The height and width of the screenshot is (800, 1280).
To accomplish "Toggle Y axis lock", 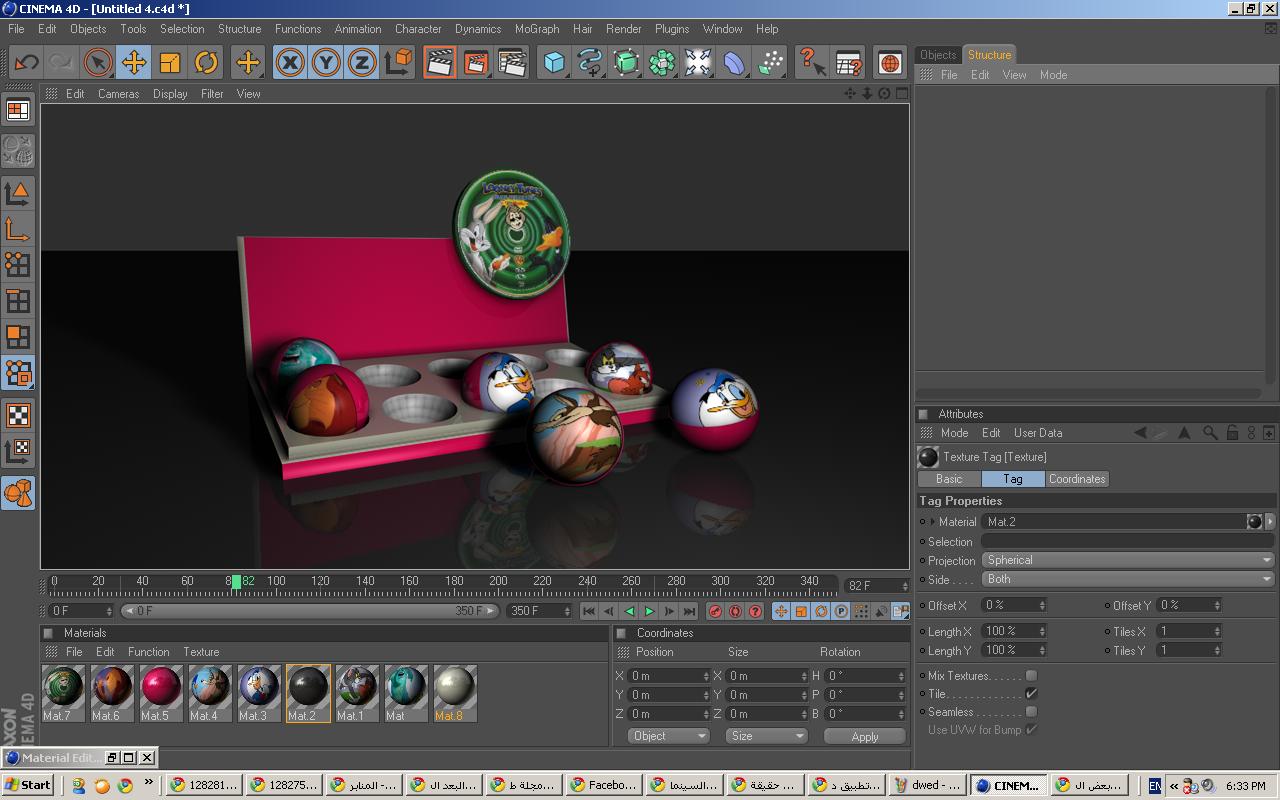I will pos(326,63).
